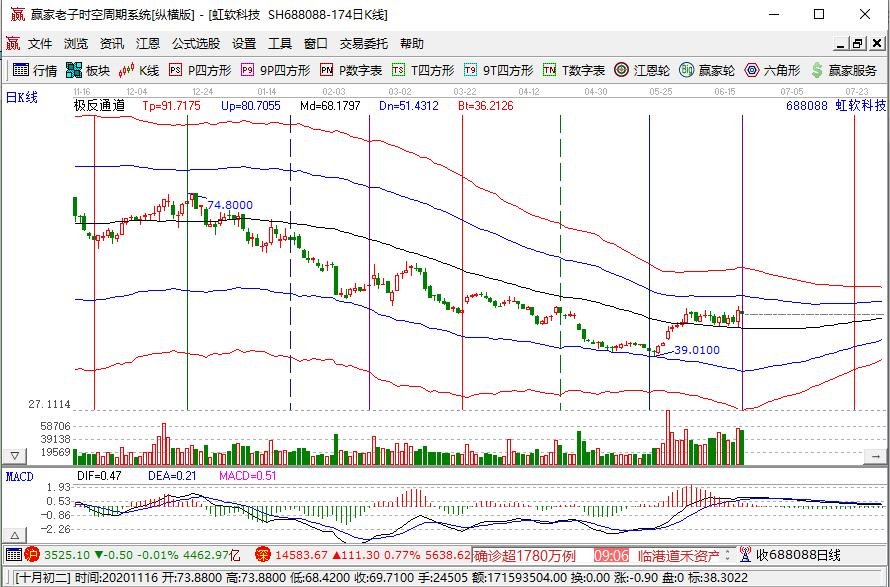Click the 14583.67 Shenzhen index reading

point(301,555)
